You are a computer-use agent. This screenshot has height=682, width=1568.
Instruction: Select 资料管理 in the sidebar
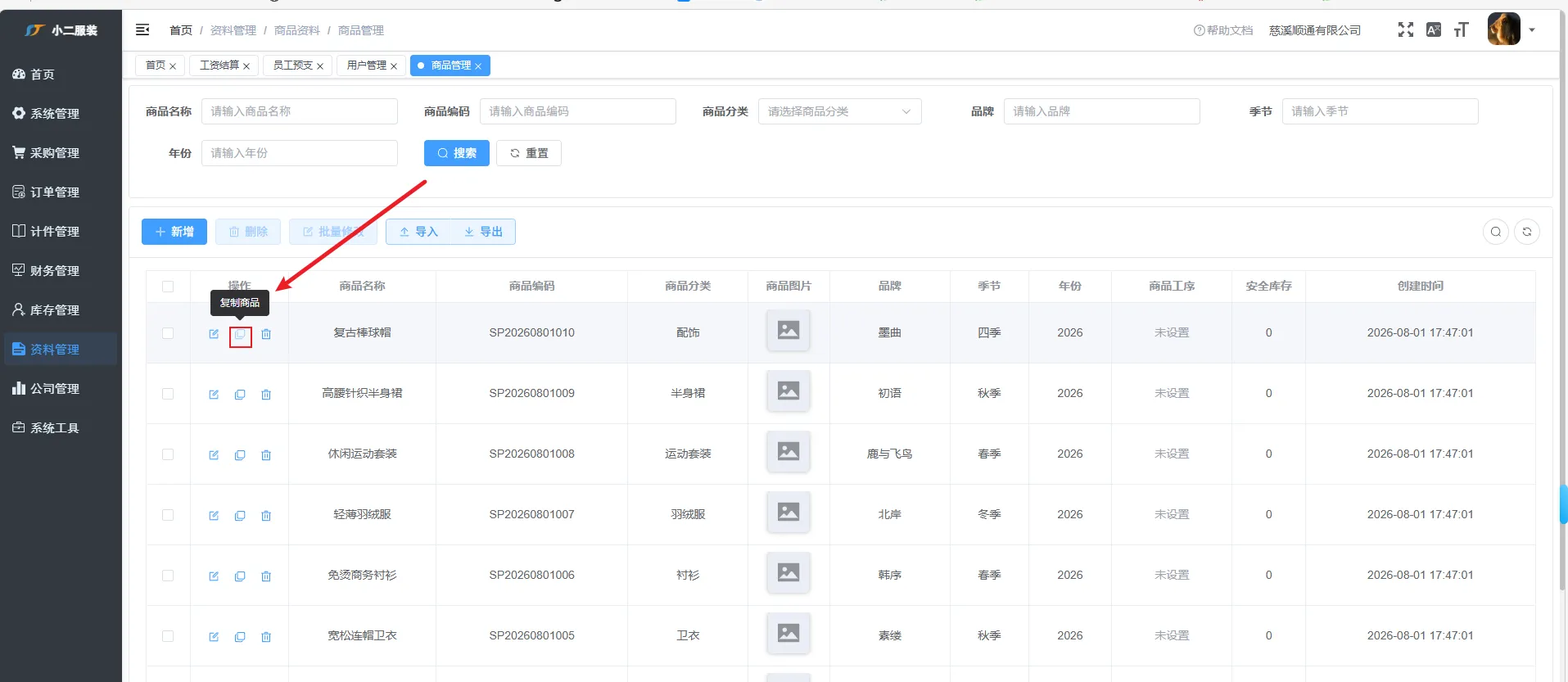point(61,350)
